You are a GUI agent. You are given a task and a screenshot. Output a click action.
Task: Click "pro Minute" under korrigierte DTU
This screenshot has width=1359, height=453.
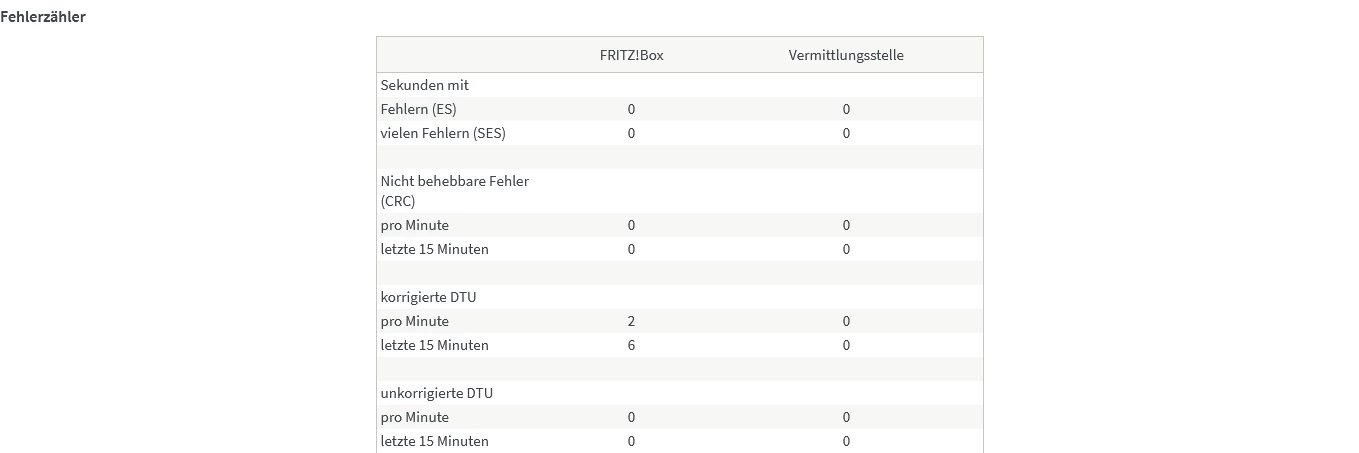tap(414, 321)
